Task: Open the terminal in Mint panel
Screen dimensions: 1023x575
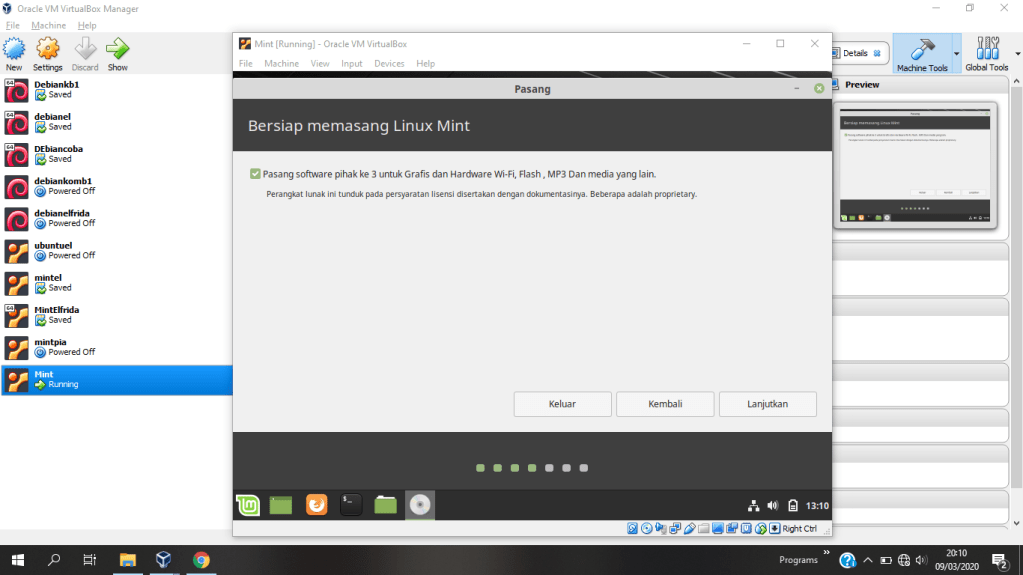Action: tap(351, 505)
